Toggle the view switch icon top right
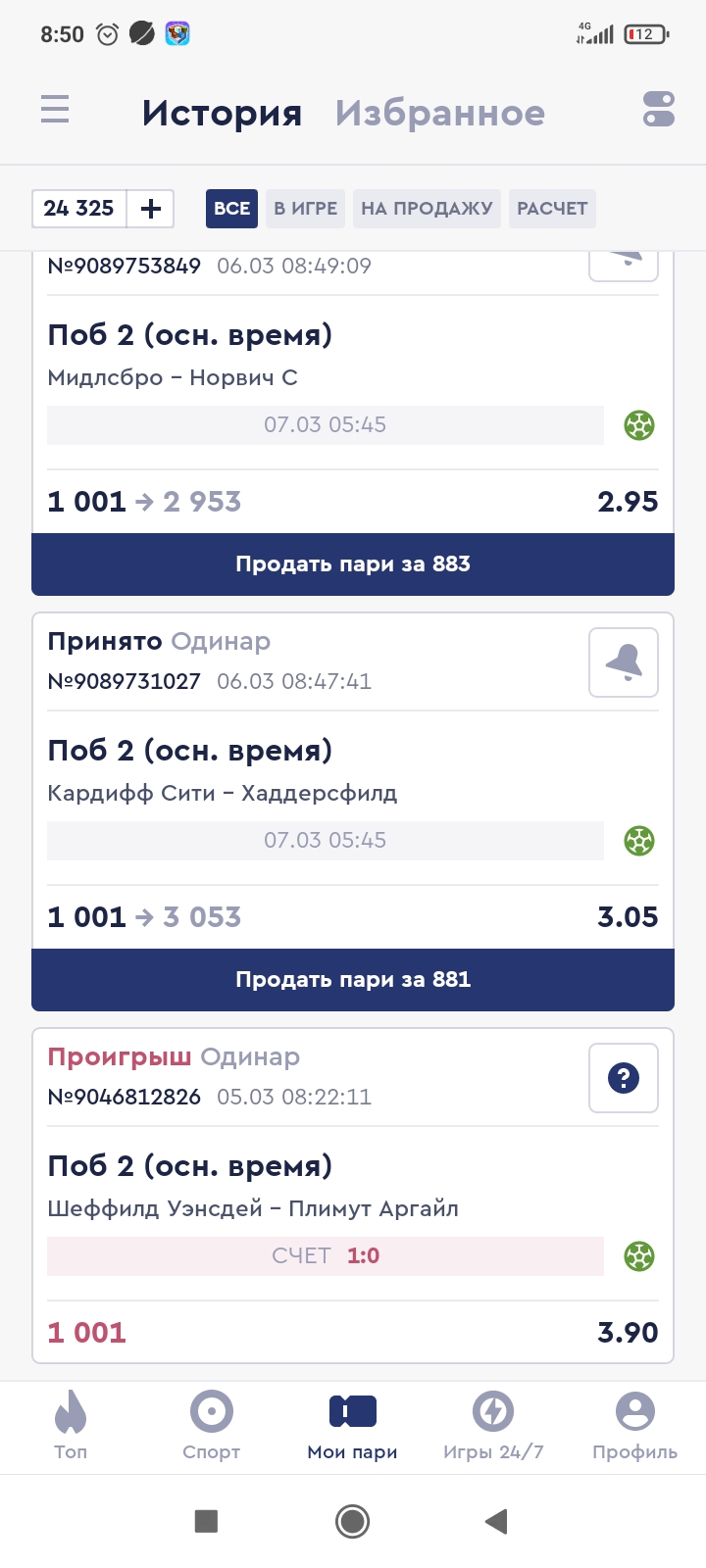 (x=659, y=109)
